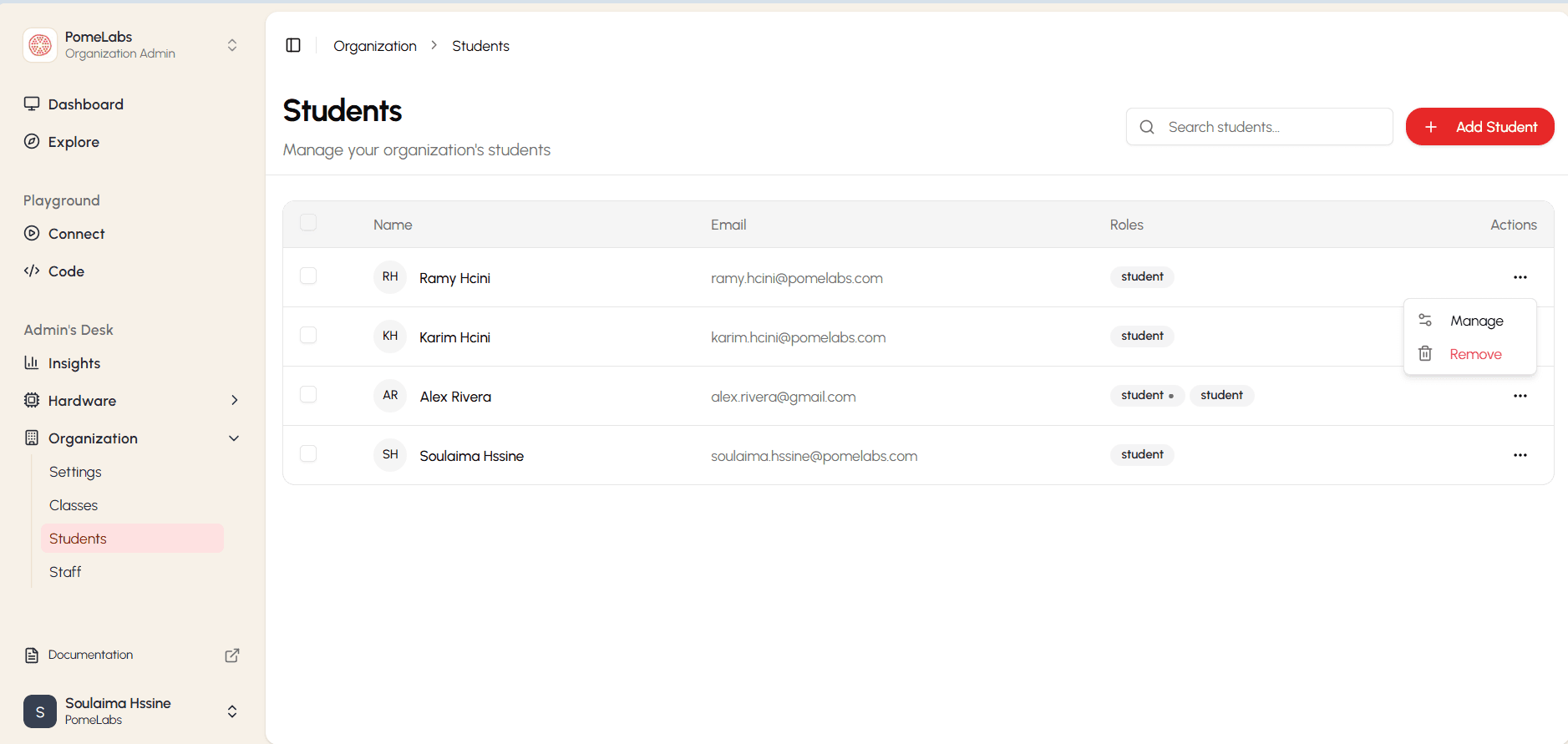The image size is (1568, 744).
Task: Go to Students in the sidebar
Action: tap(132, 539)
